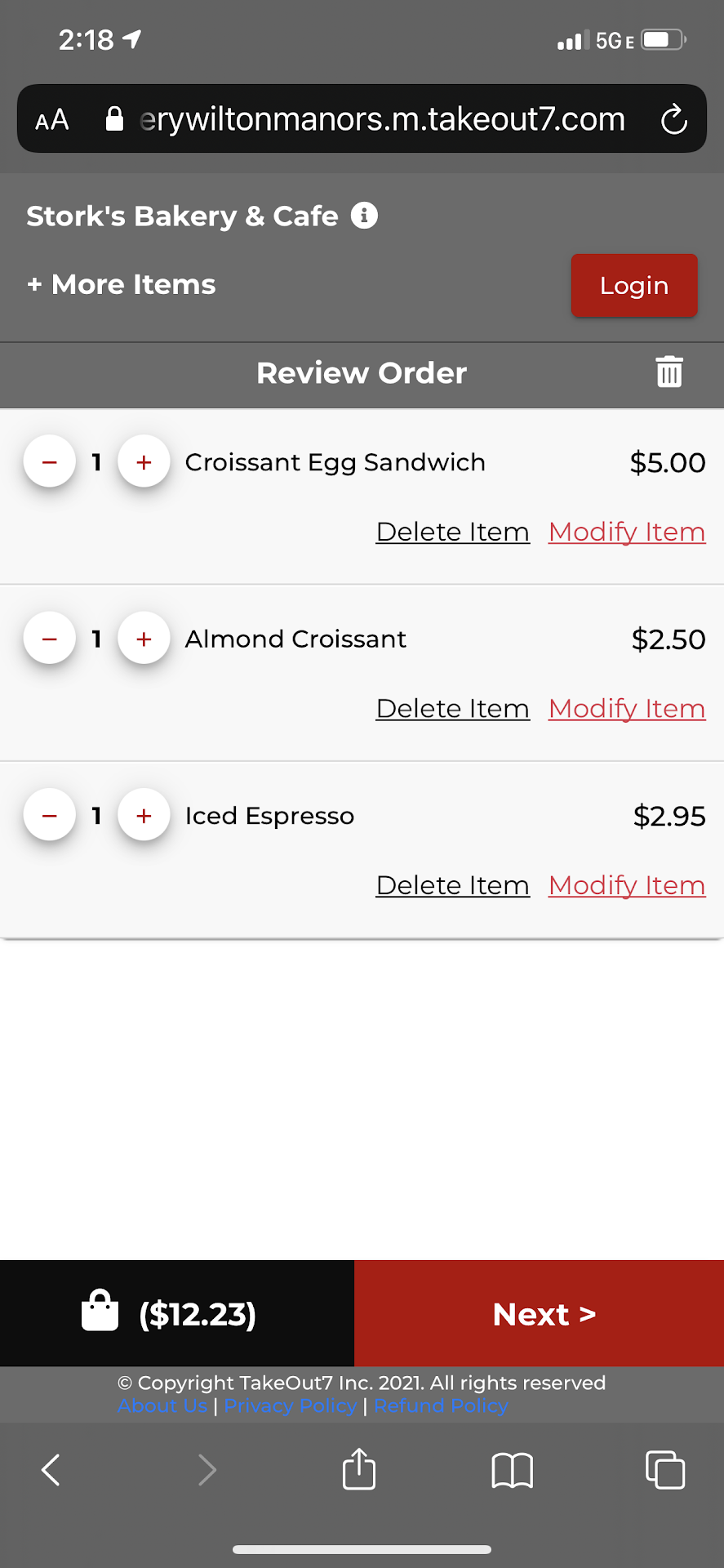
Task: Open the AA text size menu
Action: 52,120
